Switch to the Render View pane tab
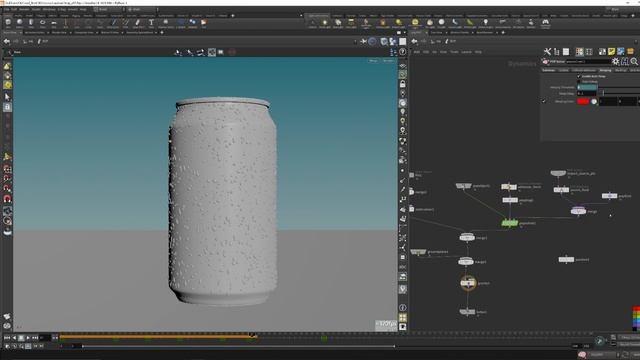Image resolution: width=640 pixels, height=360 pixels. 59,33
